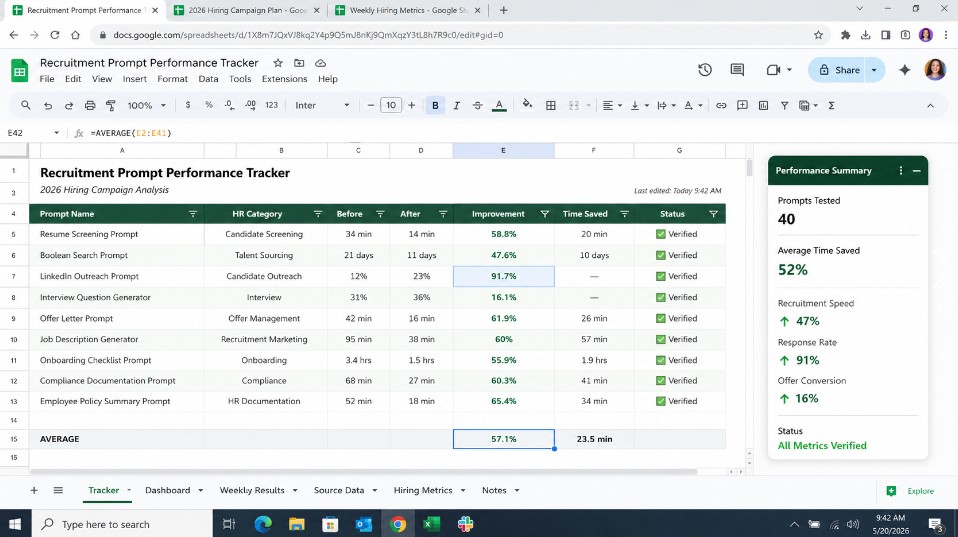Open Status column filter
This screenshot has width=958, height=537.
713,214
